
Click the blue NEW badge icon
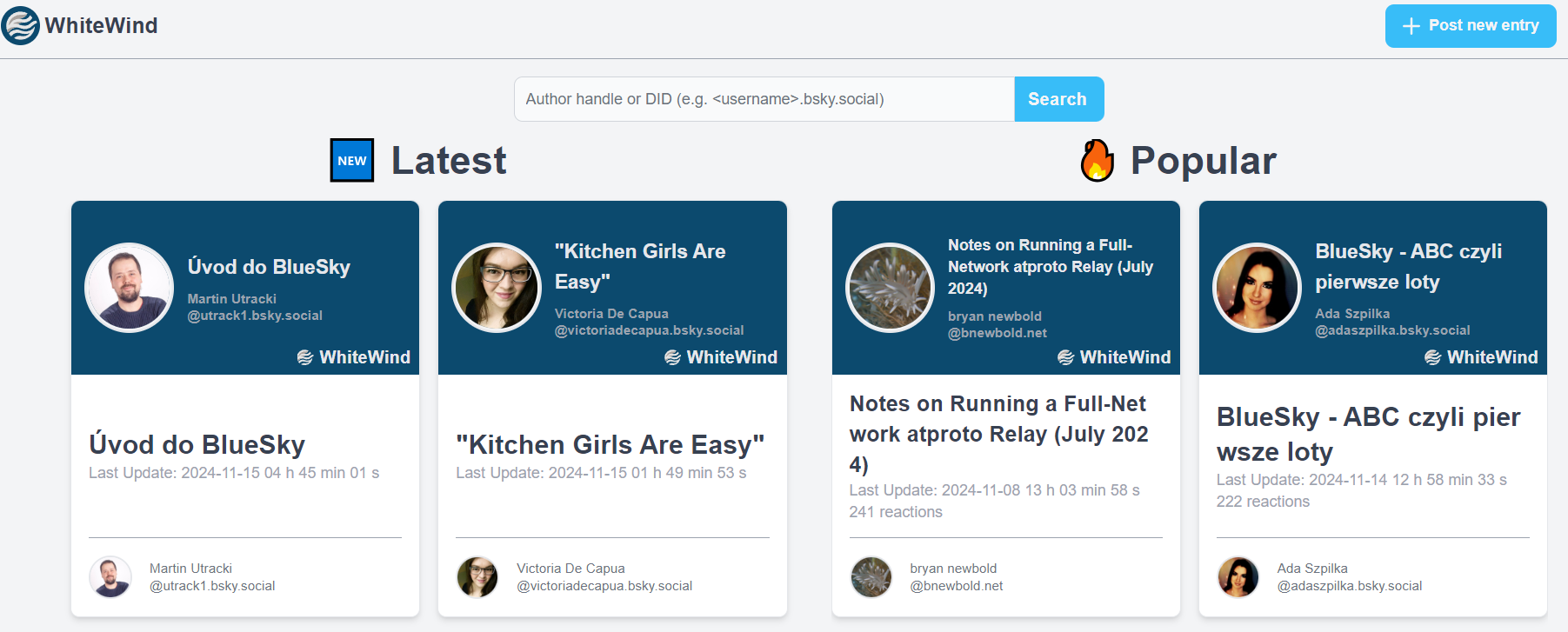tap(351, 160)
